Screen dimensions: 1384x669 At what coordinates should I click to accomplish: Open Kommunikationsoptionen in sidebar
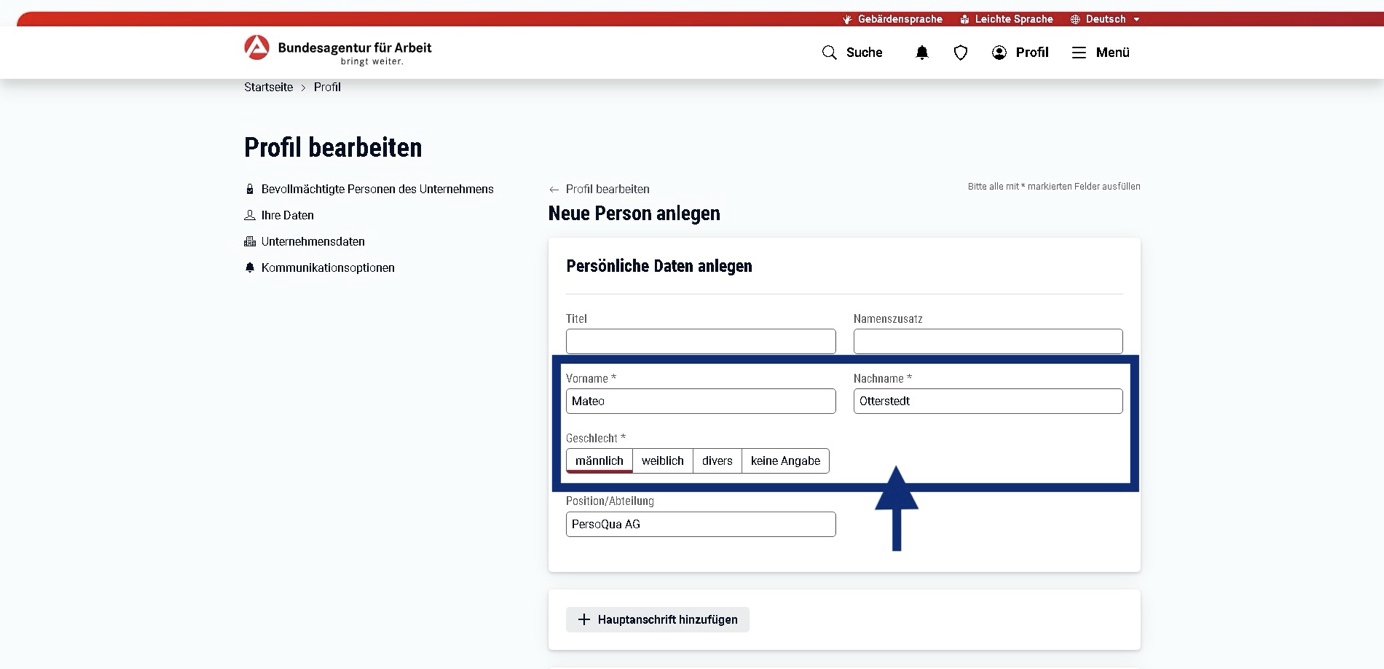(327, 268)
